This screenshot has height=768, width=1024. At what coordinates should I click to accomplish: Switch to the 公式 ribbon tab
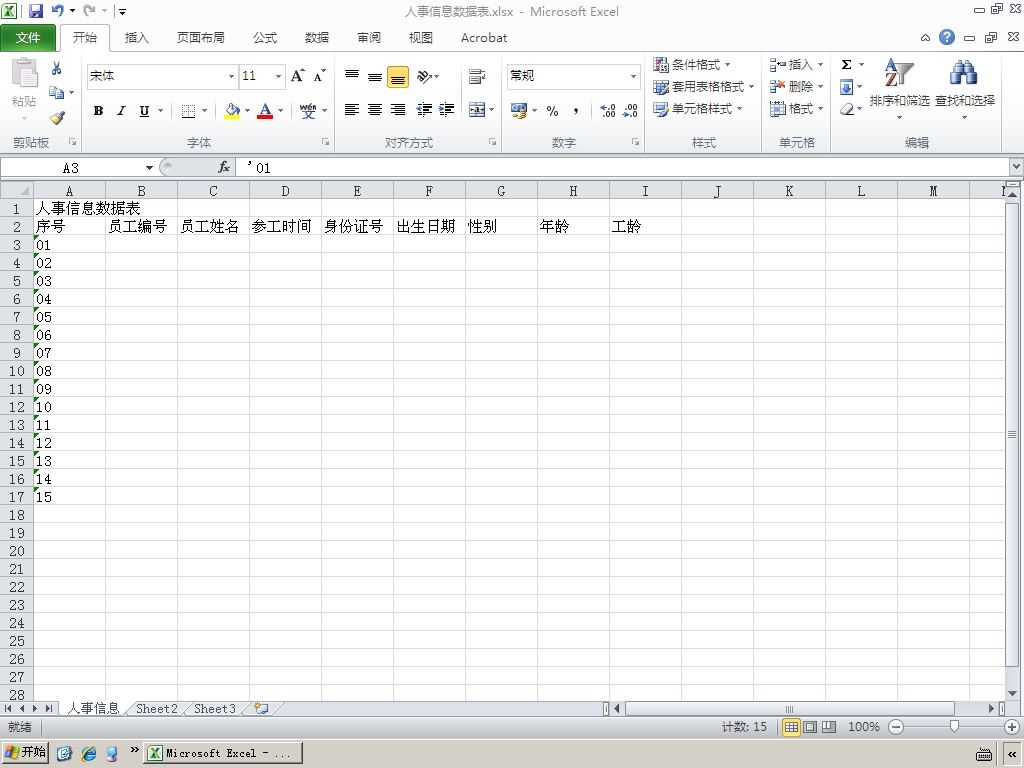[264, 37]
